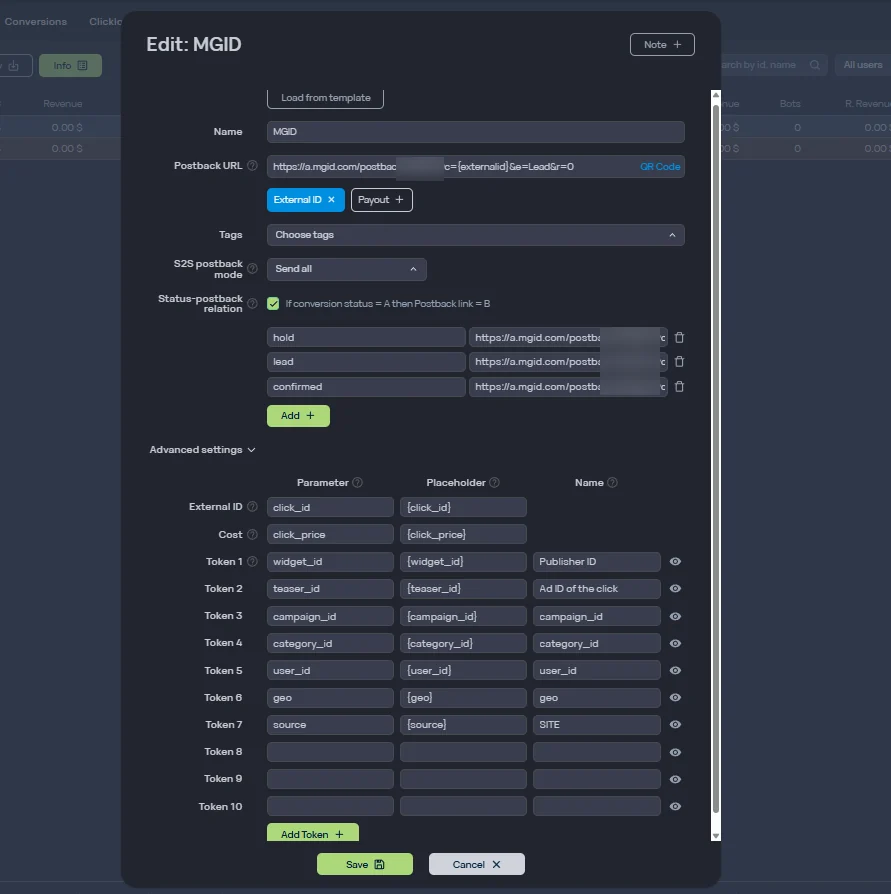Remove the External ID tag chip
Screen dimensions: 891x894
331,200
